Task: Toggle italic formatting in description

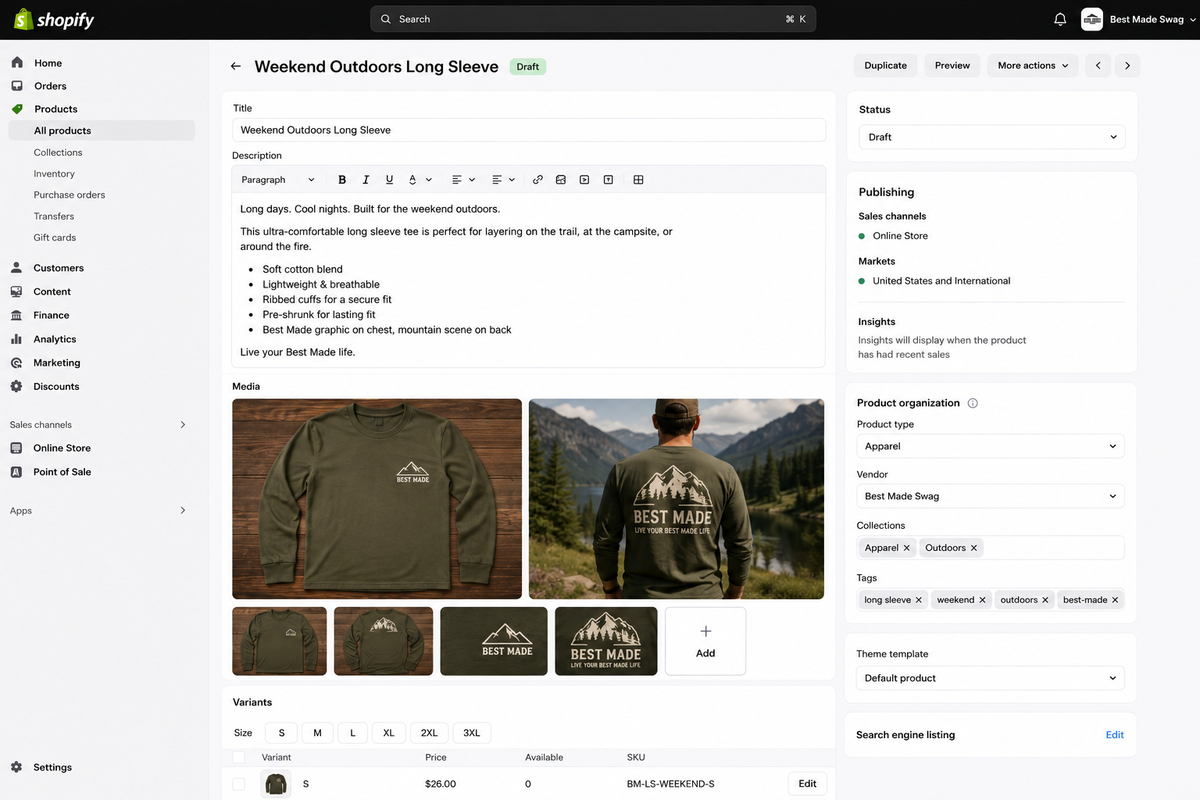Action: [x=366, y=180]
